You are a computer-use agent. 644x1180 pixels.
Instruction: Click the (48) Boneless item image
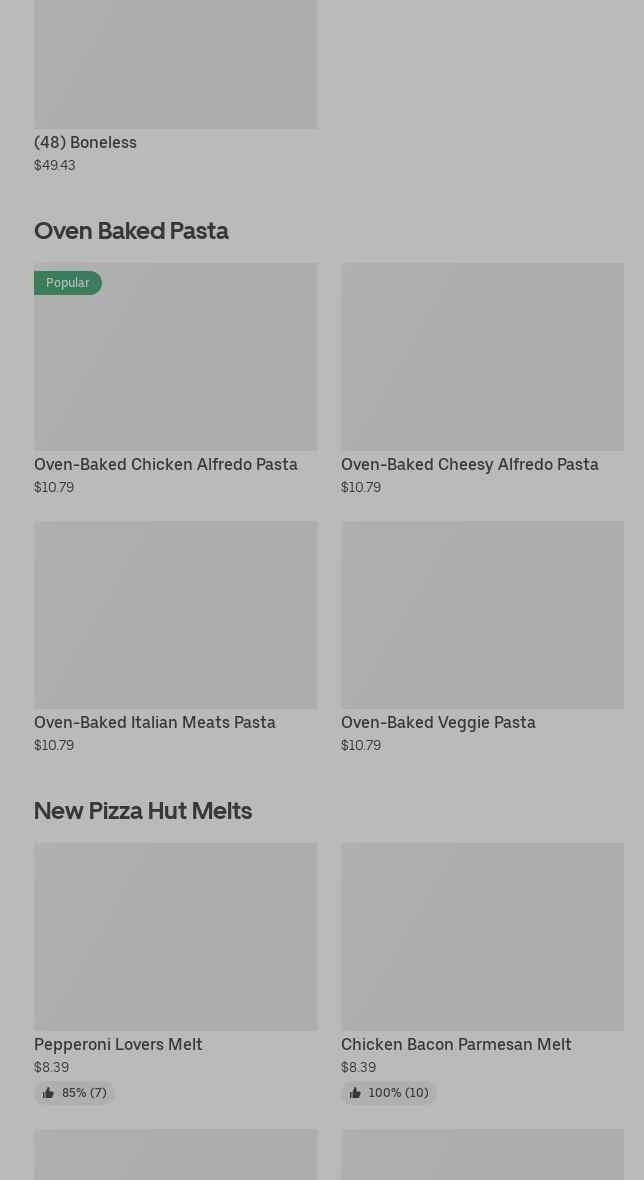[175, 63]
